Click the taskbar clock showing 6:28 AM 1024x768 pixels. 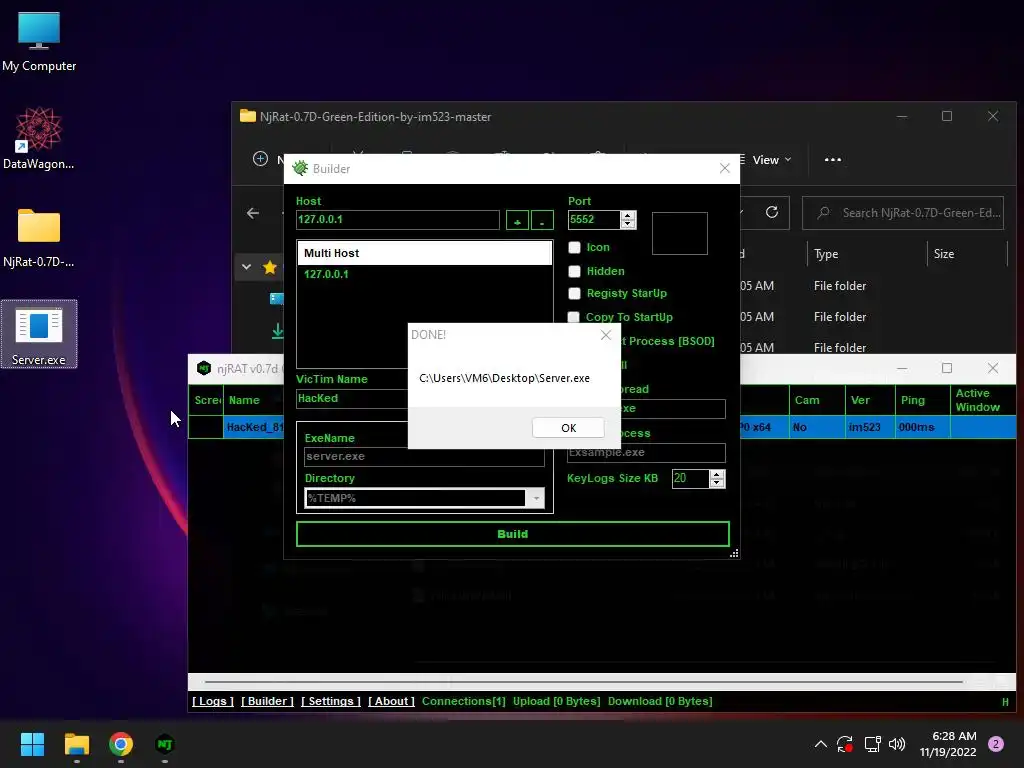(x=948, y=744)
